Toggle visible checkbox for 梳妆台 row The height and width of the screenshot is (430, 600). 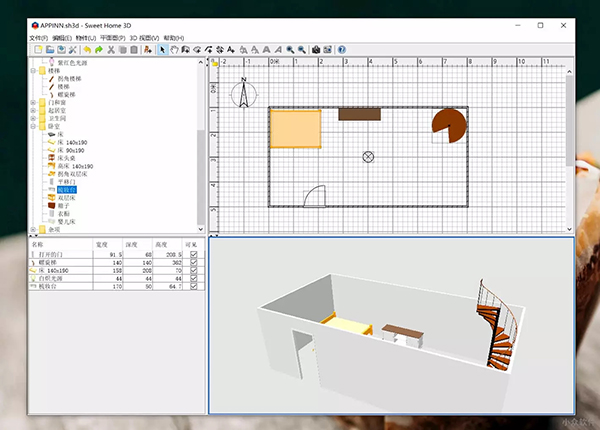[x=194, y=287]
